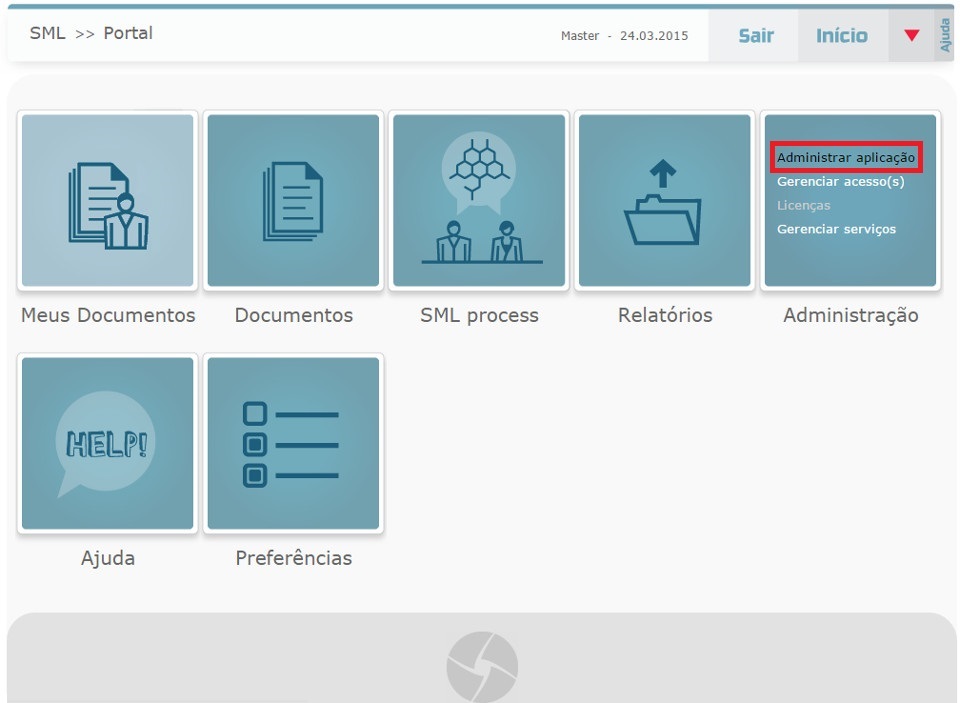Click the circular logo at page bottom
This screenshot has width=960, height=703.
482,666
